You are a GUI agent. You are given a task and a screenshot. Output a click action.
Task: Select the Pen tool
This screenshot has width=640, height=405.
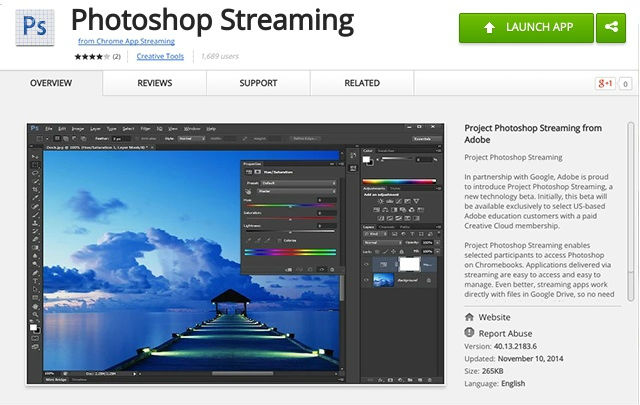click(36, 272)
